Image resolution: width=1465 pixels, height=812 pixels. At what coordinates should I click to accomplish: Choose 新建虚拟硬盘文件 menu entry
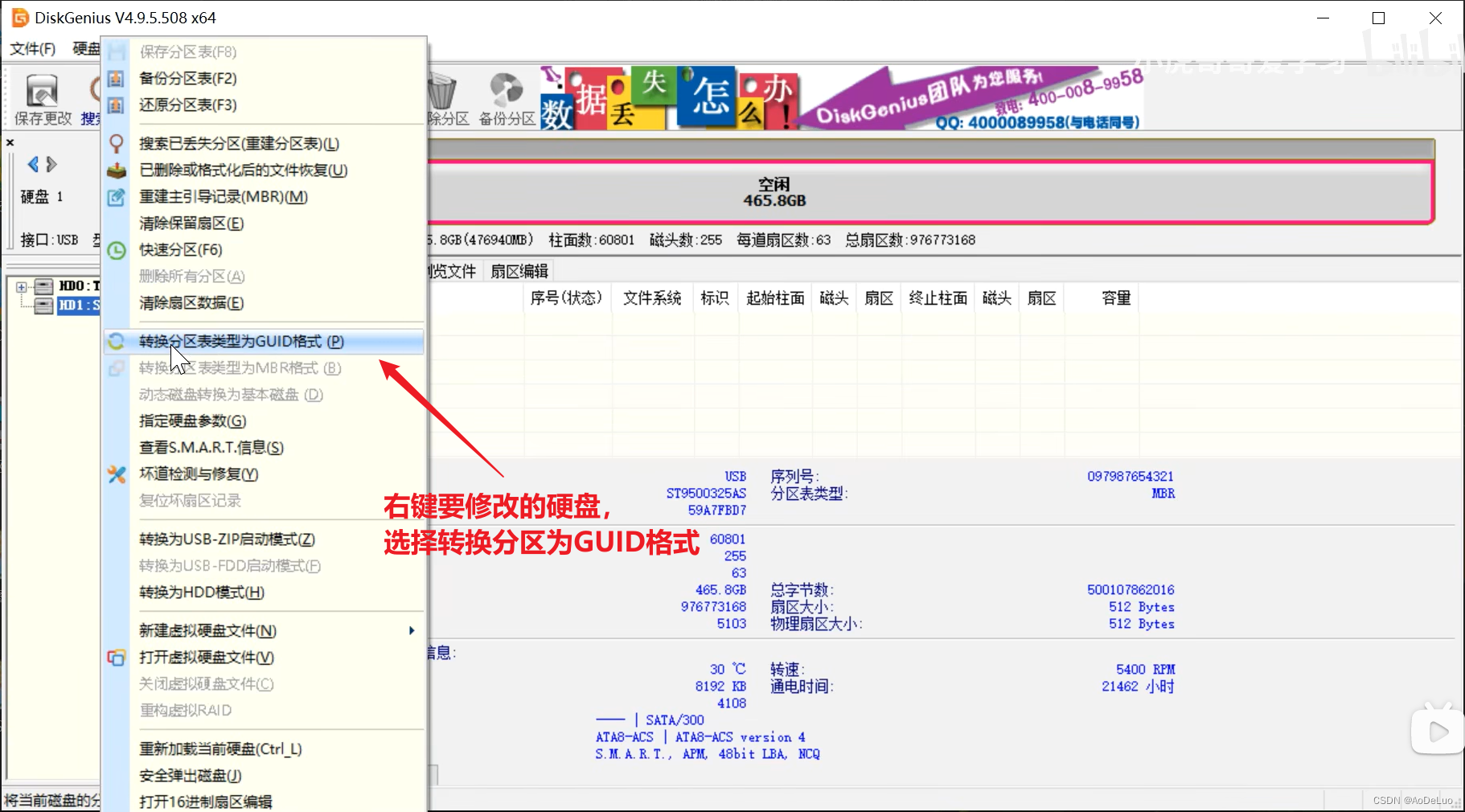click(x=265, y=630)
